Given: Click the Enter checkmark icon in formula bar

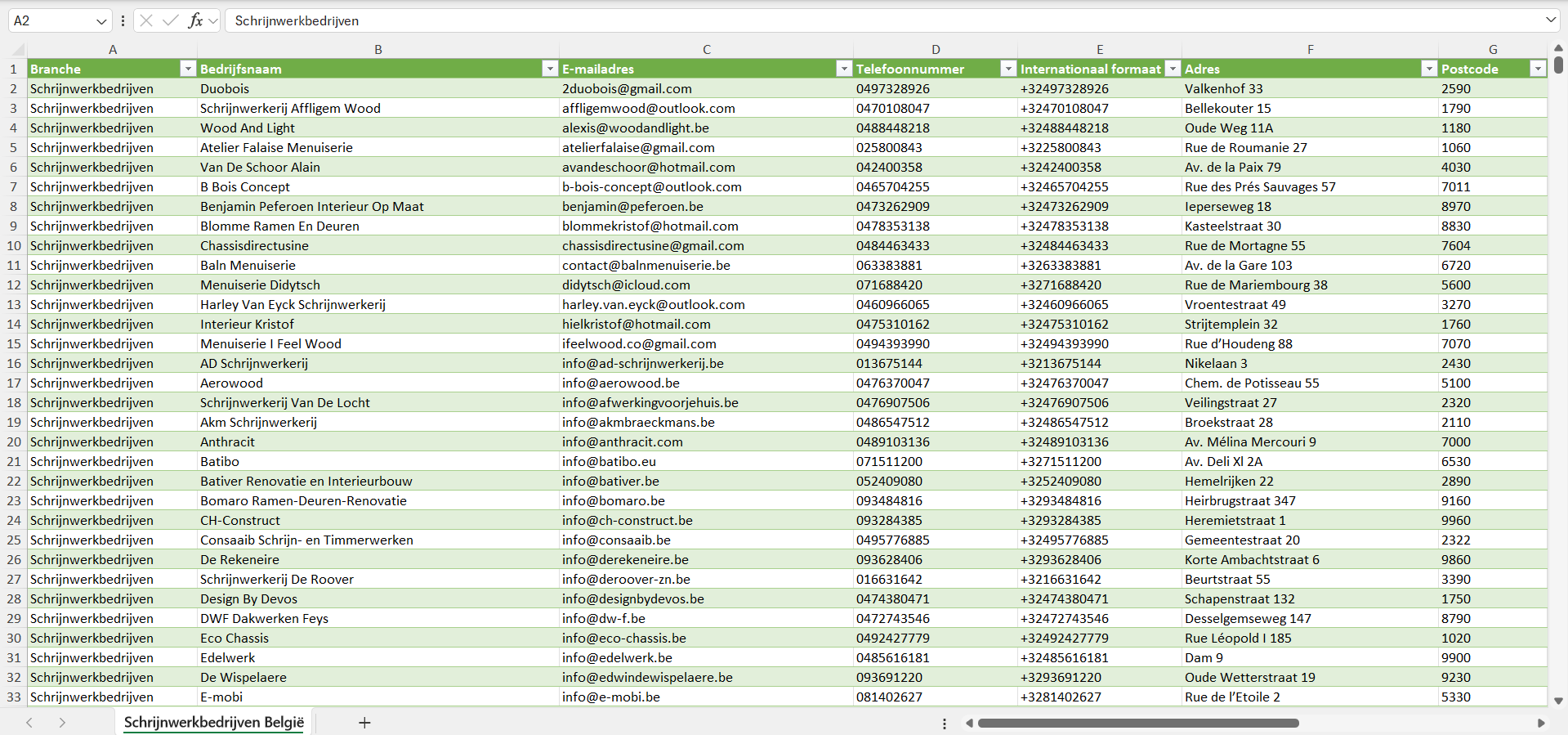Looking at the screenshot, I should click(x=170, y=20).
